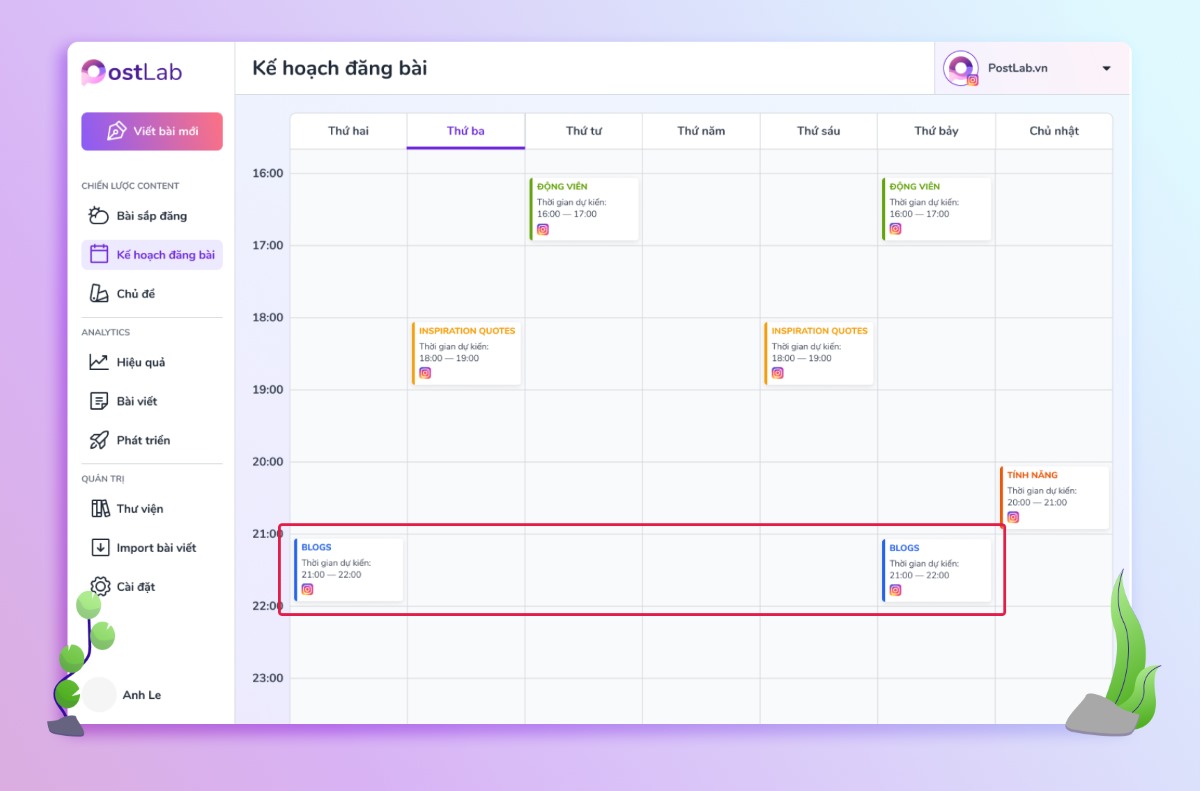The image size is (1200, 791).
Task: Select the Chủ nhật day tab
Action: (1054, 131)
